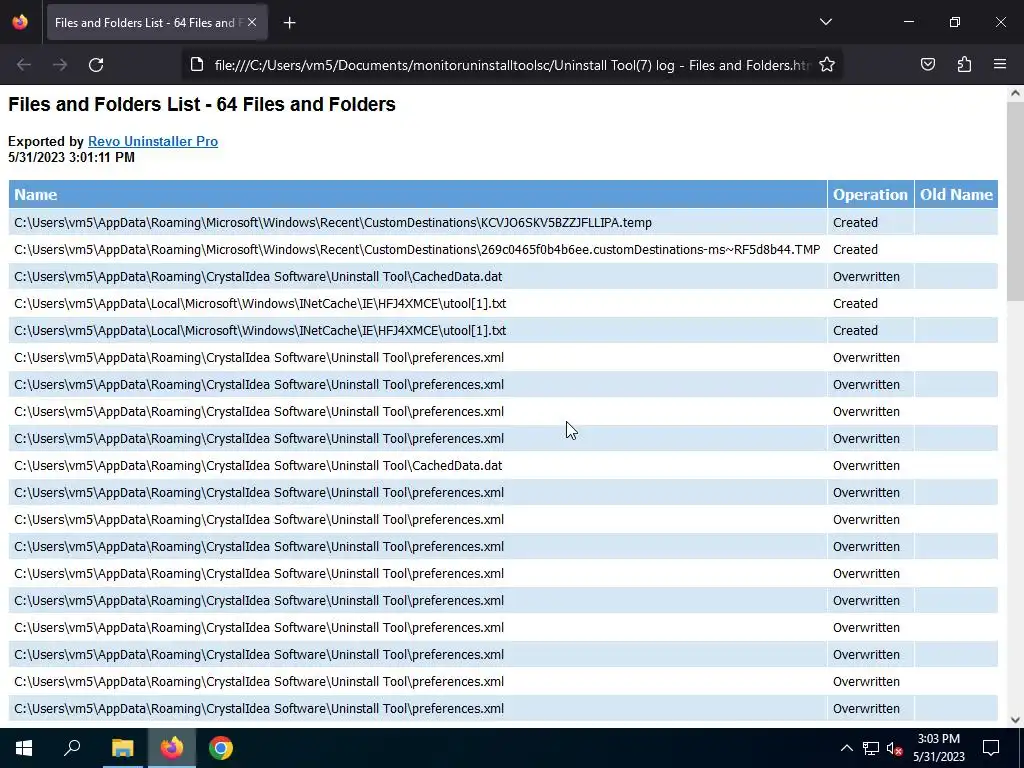The image size is (1024, 768).
Task: Open the Firefox View icon
Action: (x=20, y=22)
